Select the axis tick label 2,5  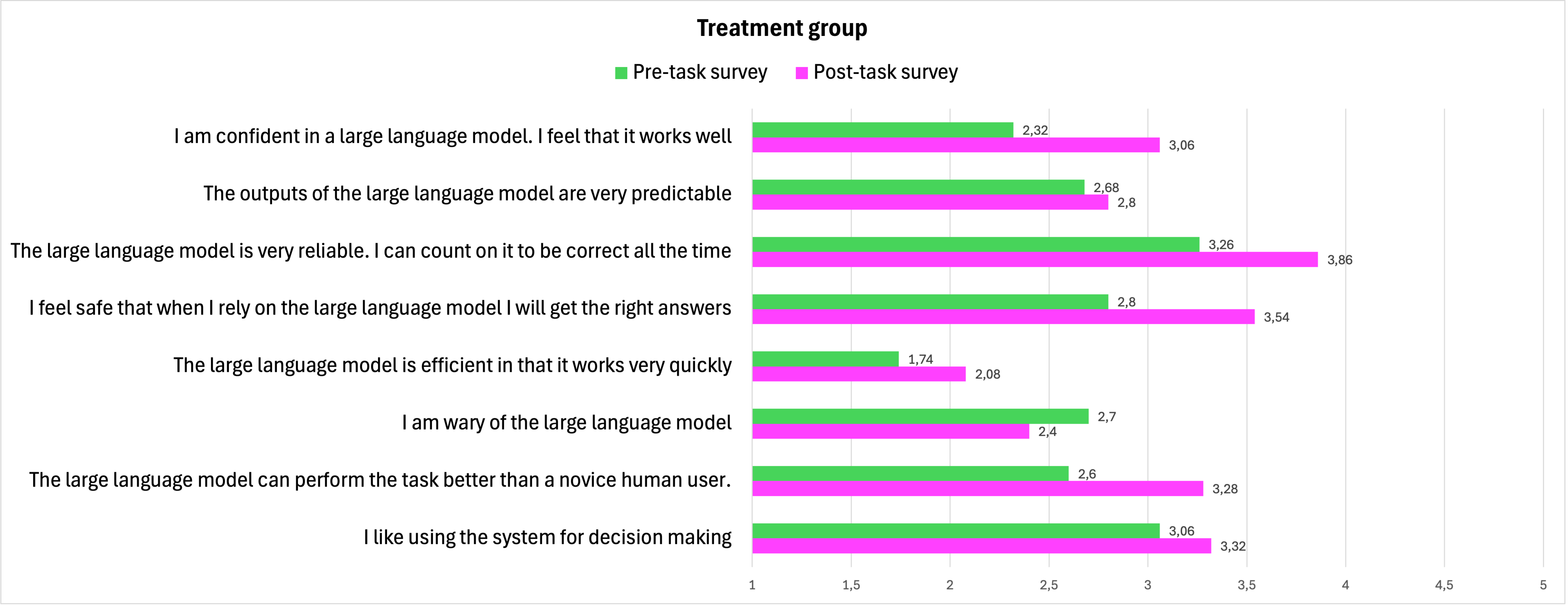(x=1048, y=585)
